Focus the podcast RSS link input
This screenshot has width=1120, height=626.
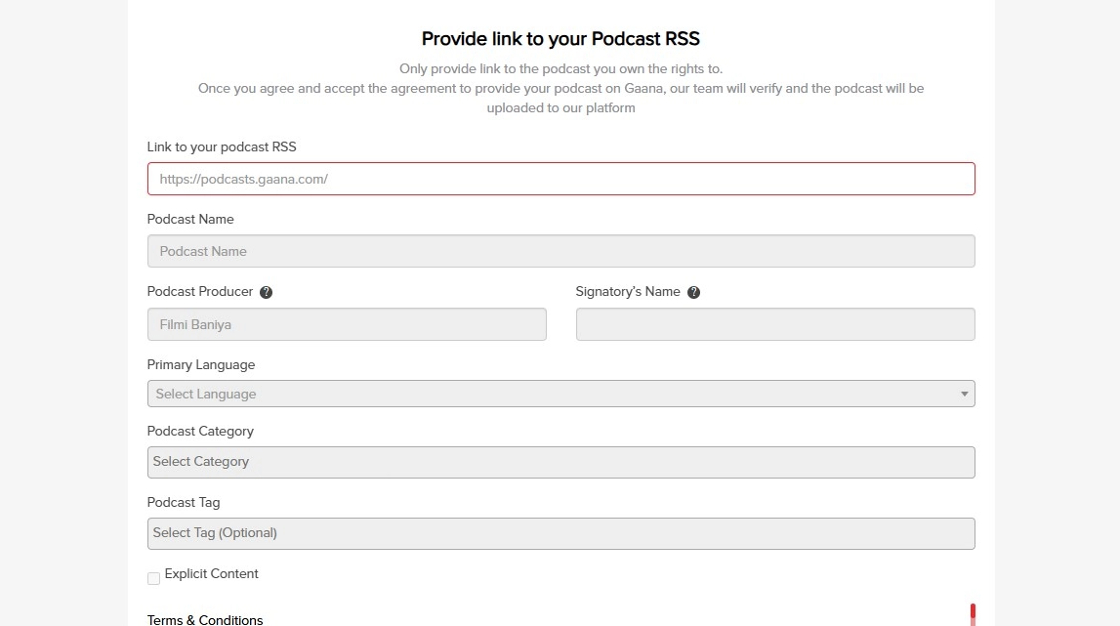(x=560, y=179)
